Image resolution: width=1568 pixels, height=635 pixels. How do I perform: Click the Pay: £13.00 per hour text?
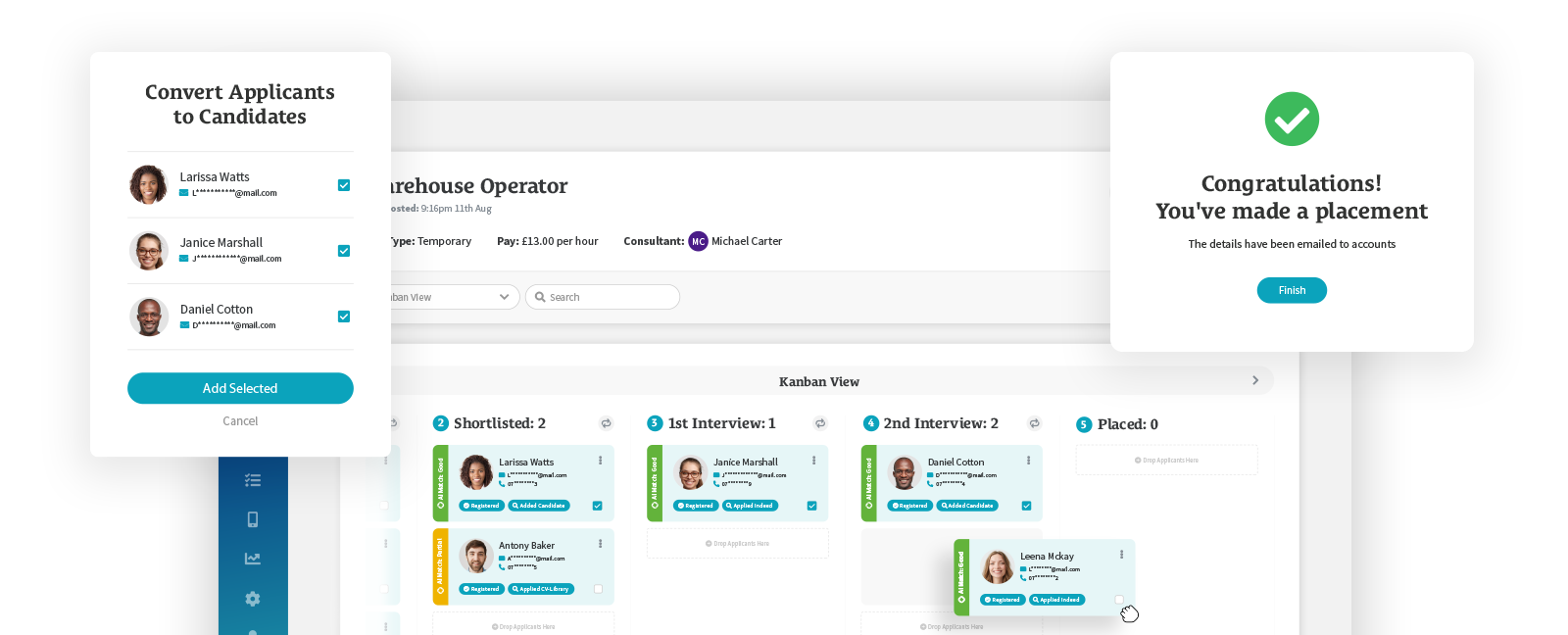(547, 241)
